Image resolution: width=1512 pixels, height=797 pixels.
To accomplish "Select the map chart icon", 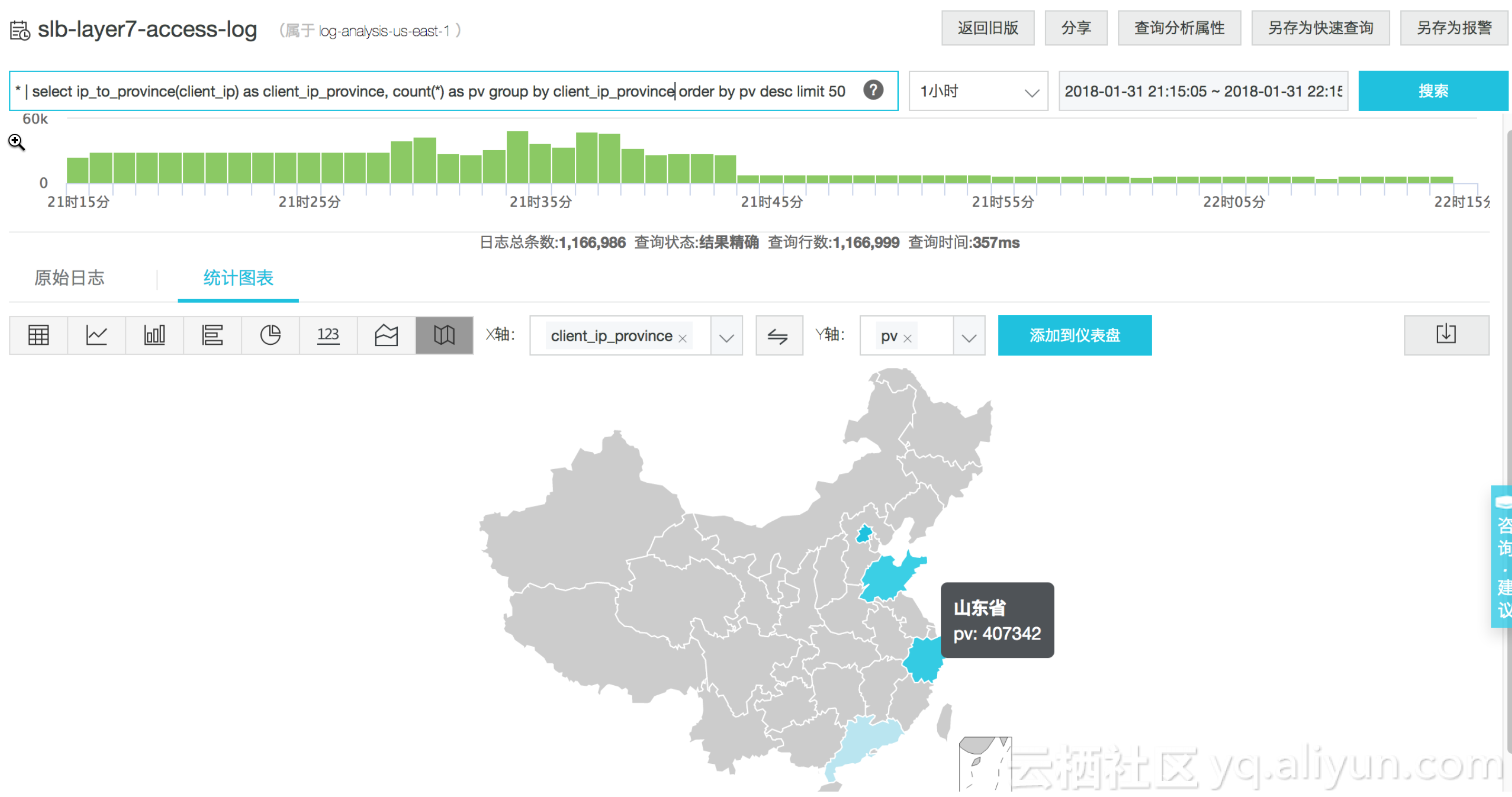I will coord(444,335).
